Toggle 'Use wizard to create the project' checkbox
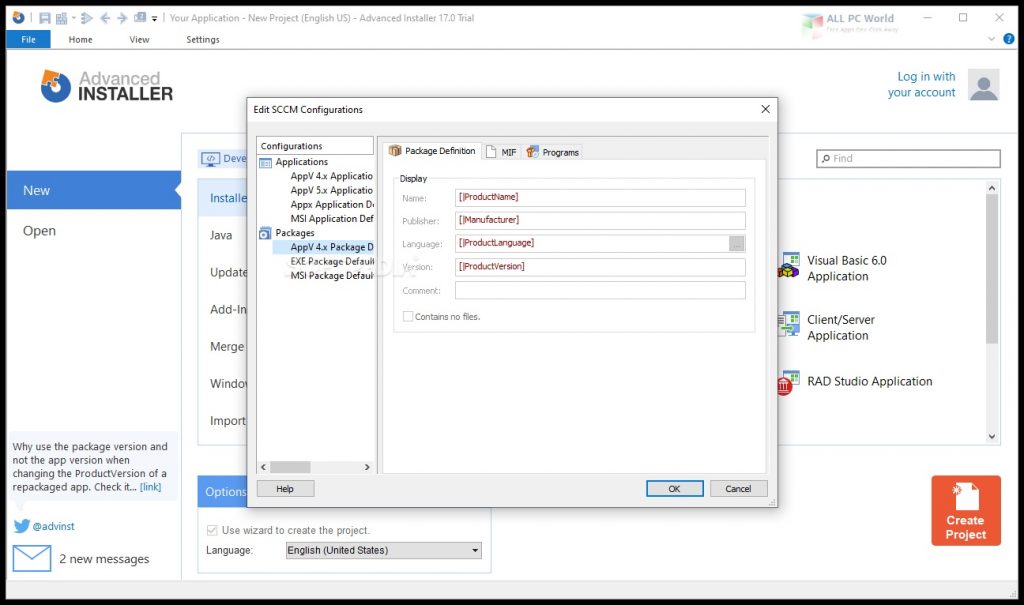Viewport: 1024px width, 605px height. pyautogui.click(x=212, y=530)
